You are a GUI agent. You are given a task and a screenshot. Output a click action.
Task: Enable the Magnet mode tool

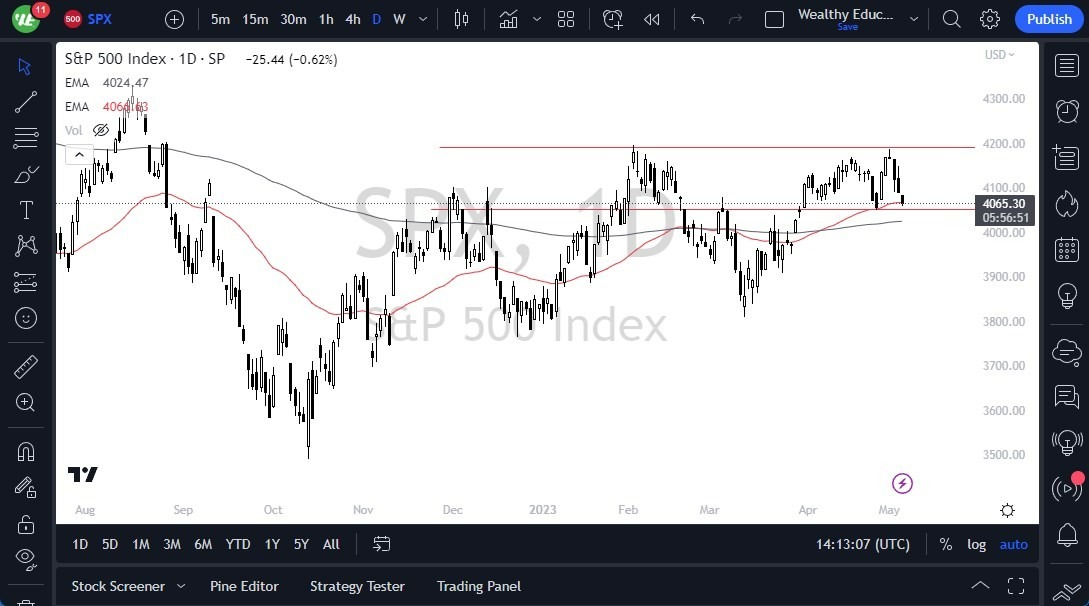(x=26, y=451)
